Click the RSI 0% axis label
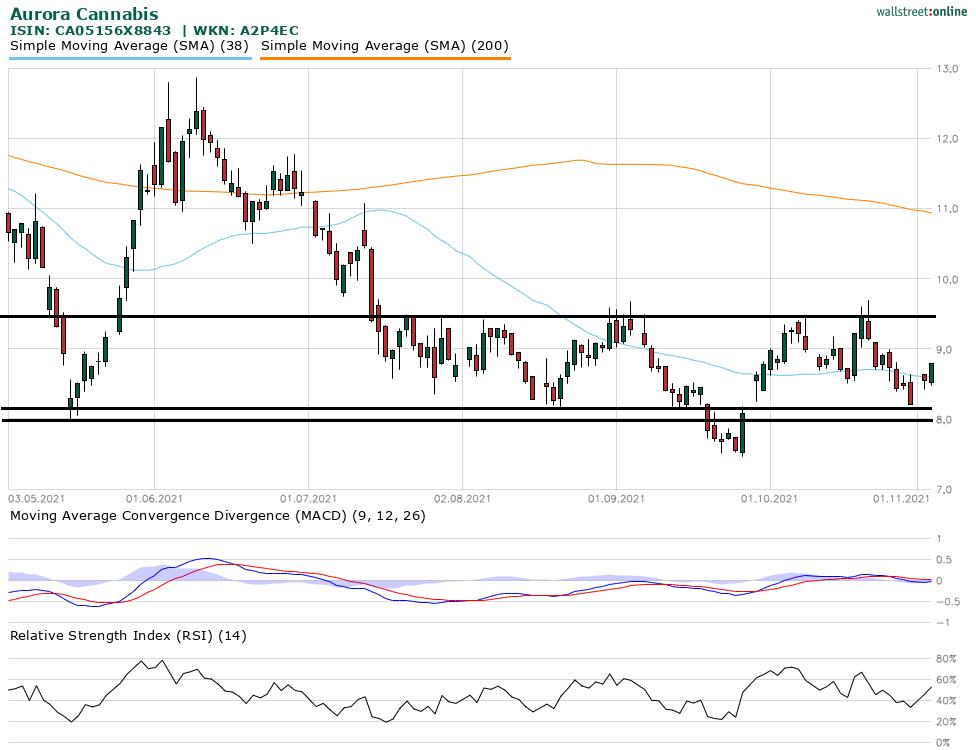Screen dimensions: 976x750 pyautogui.click(x=944, y=743)
